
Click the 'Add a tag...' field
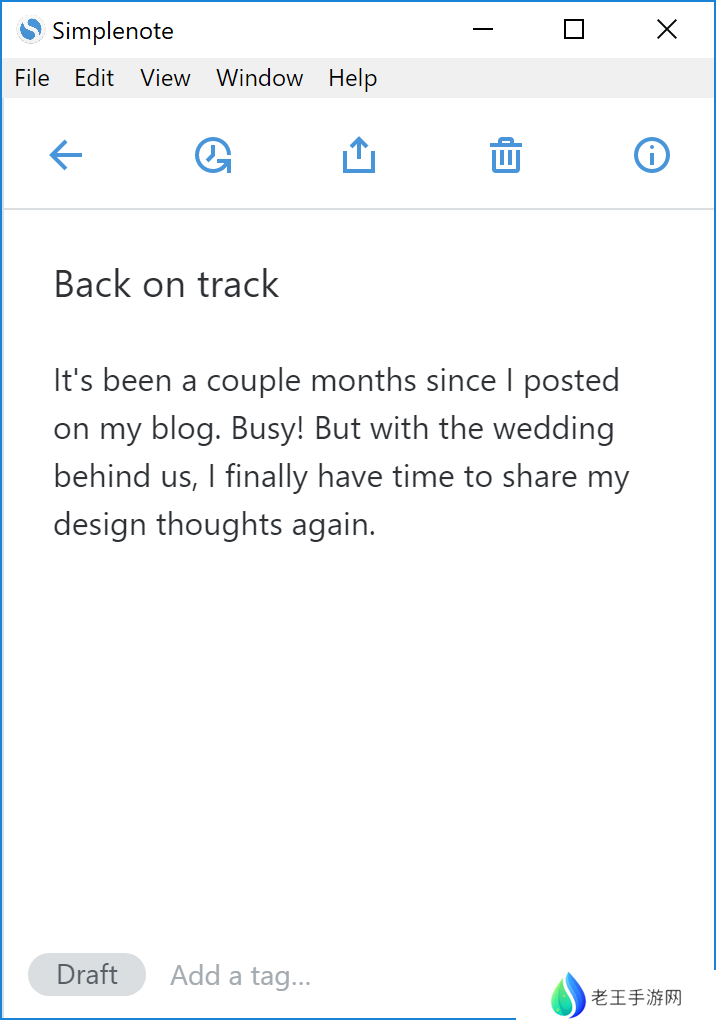pyautogui.click(x=240, y=976)
